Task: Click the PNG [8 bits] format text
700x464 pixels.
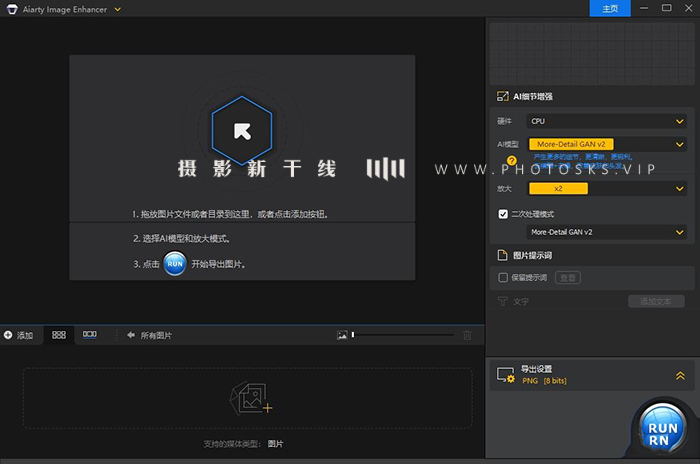Action: pos(544,380)
